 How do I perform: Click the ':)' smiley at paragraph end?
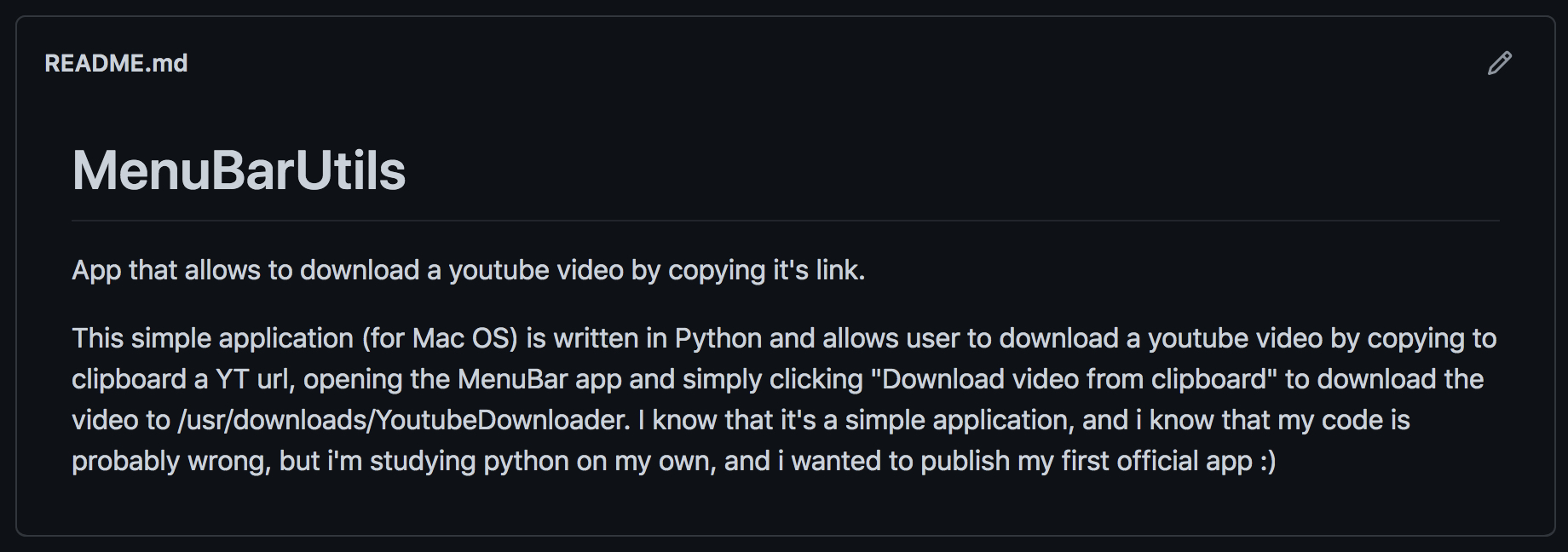(x=1267, y=461)
